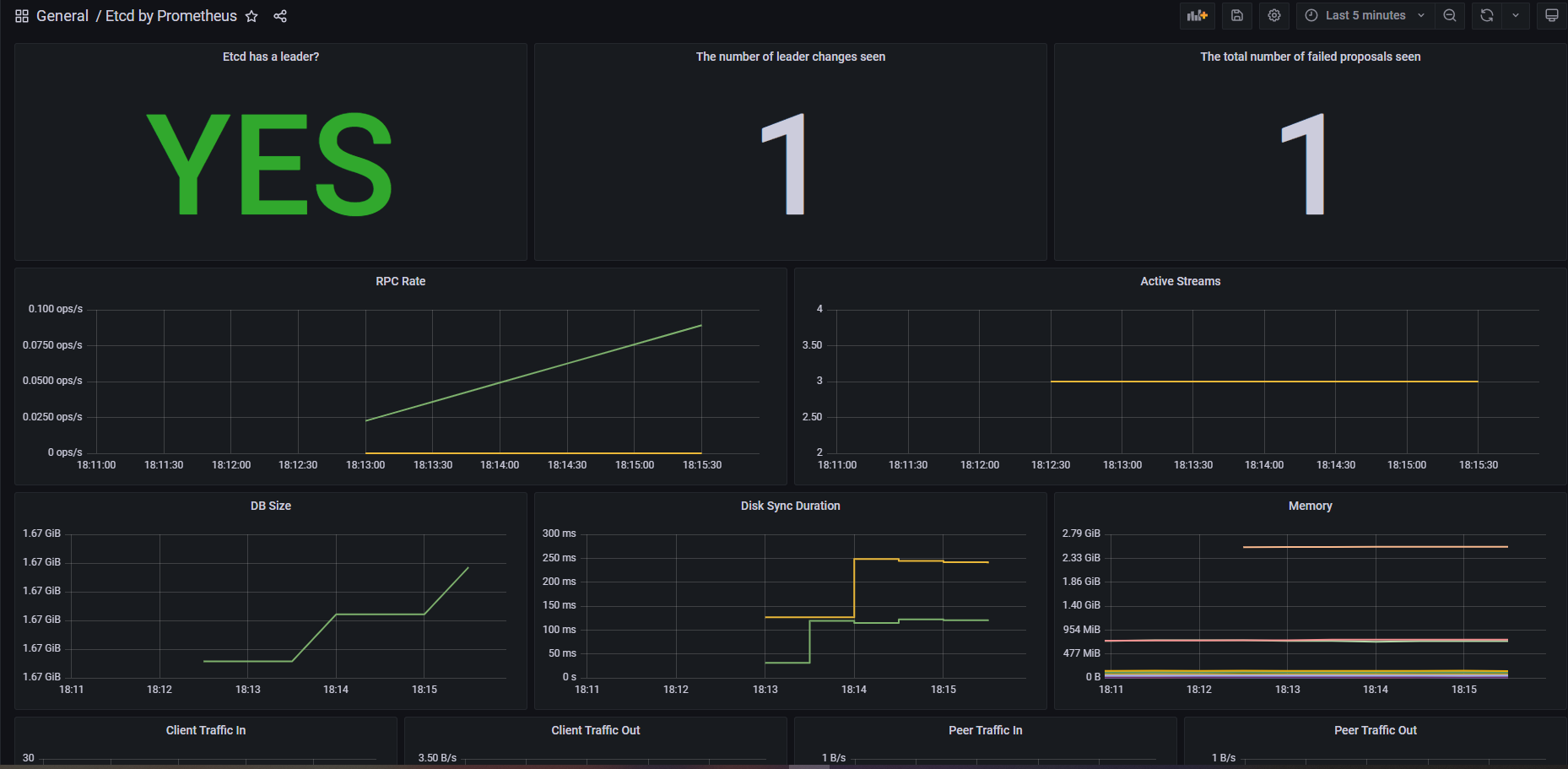Click the 3.50 B/s Client Traffic Out label
This screenshot has width=1568, height=769.
pyautogui.click(x=437, y=758)
